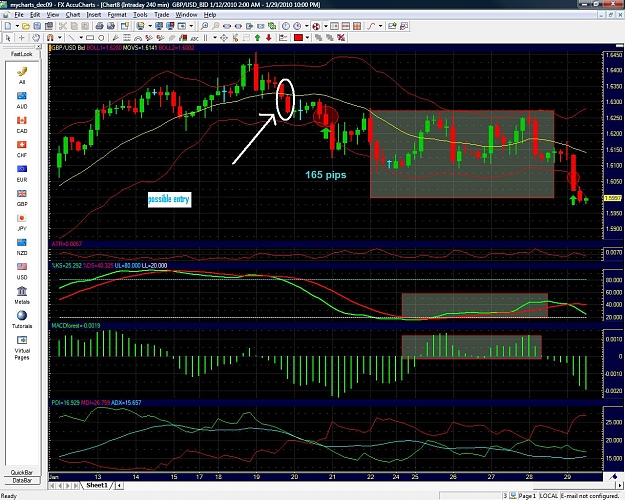Expand the red color swatch dropdown
Screen dimensions: 625x500
(307, 38)
